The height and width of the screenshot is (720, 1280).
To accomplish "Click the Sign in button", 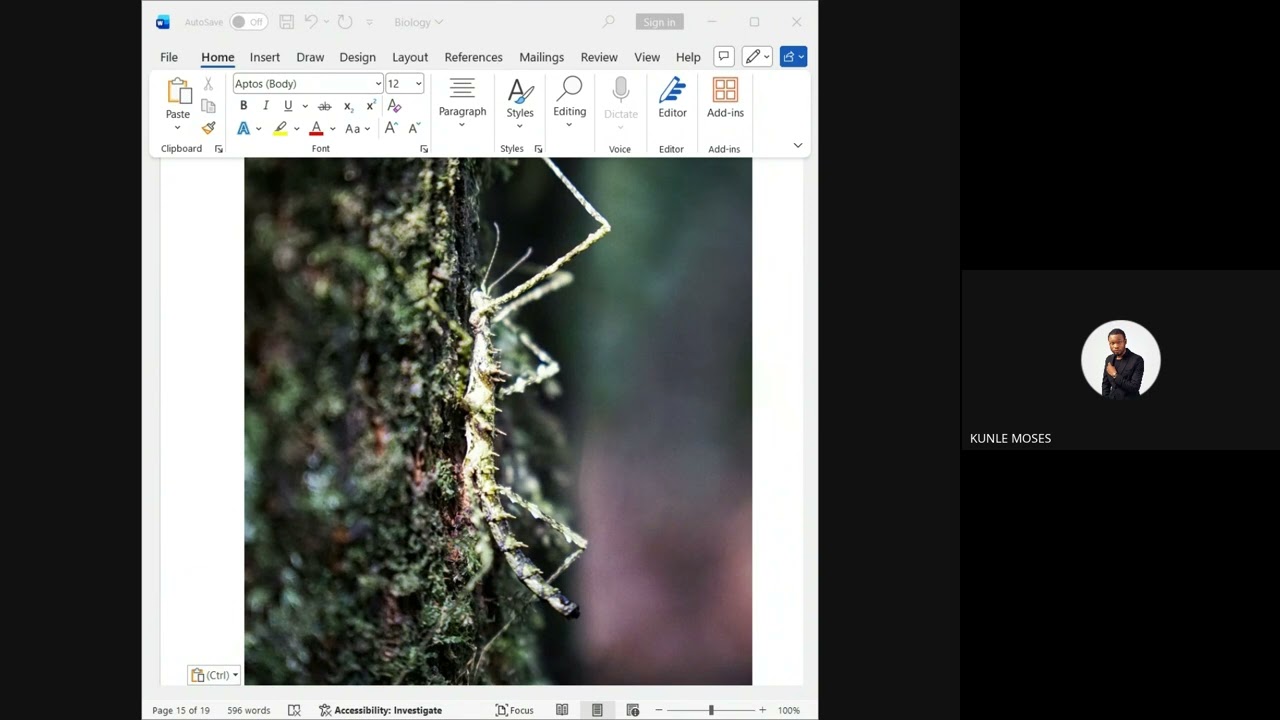I will [659, 22].
